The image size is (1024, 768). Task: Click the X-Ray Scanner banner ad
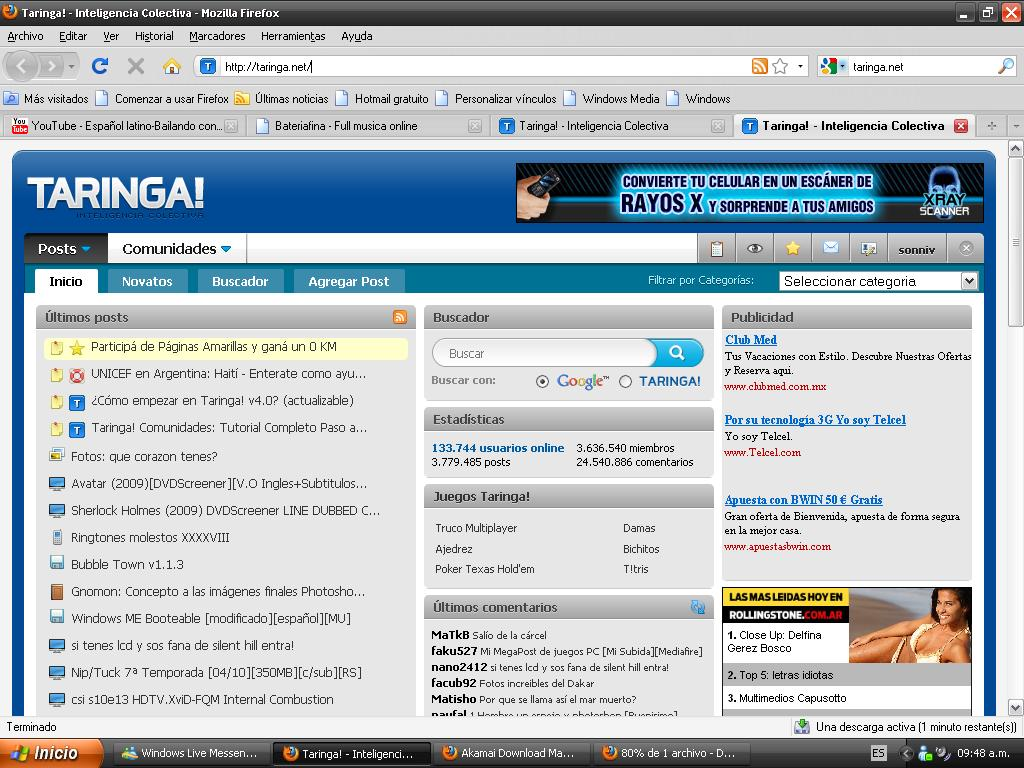(x=750, y=193)
